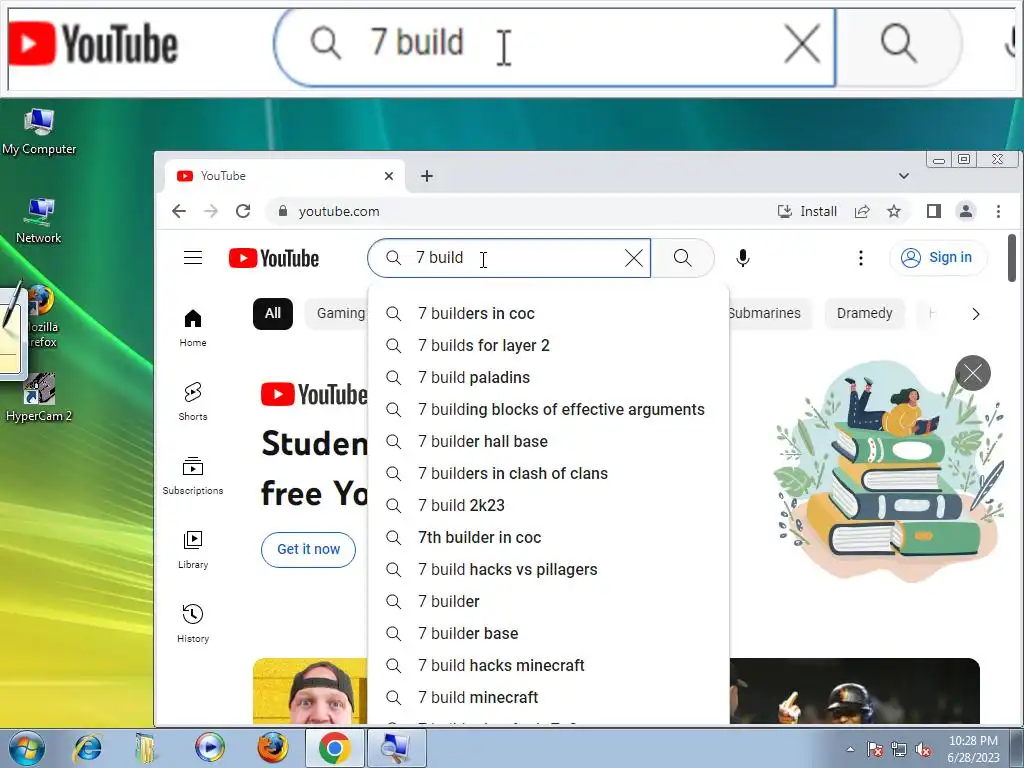Open a new tab with the plus button

[x=426, y=176]
